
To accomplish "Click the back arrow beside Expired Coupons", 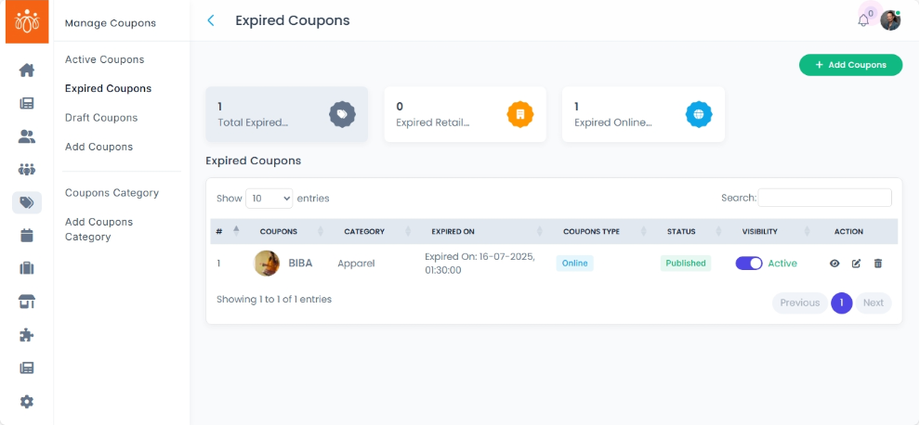I will pos(211,20).
